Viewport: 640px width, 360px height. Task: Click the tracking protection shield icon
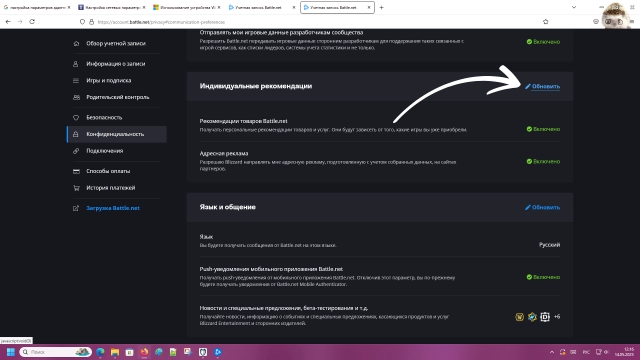click(82, 22)
